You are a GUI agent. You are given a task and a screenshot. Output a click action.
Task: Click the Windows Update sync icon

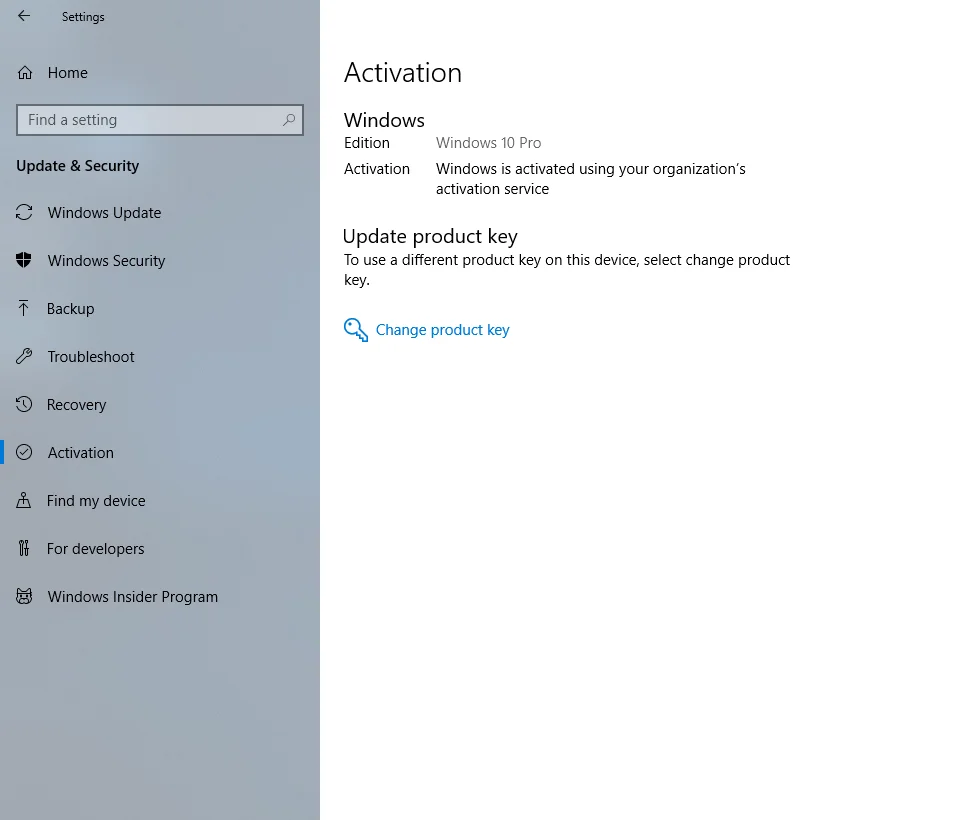point(24,212)
